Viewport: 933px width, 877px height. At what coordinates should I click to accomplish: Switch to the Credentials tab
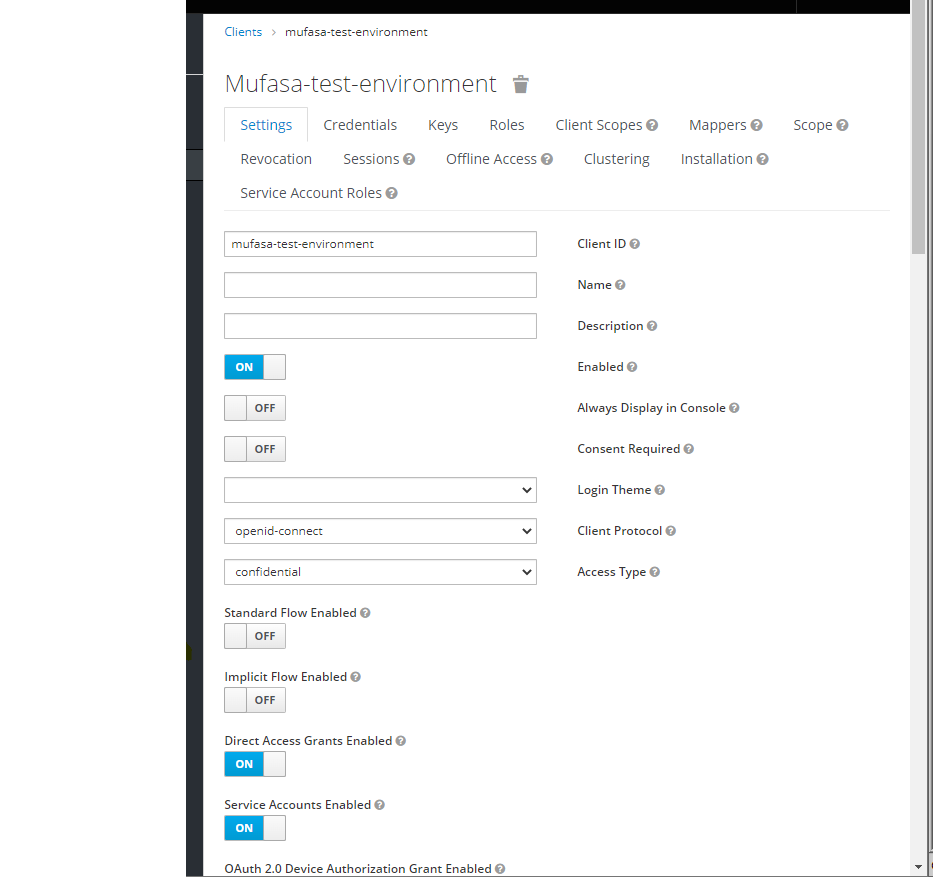[360, 125]
